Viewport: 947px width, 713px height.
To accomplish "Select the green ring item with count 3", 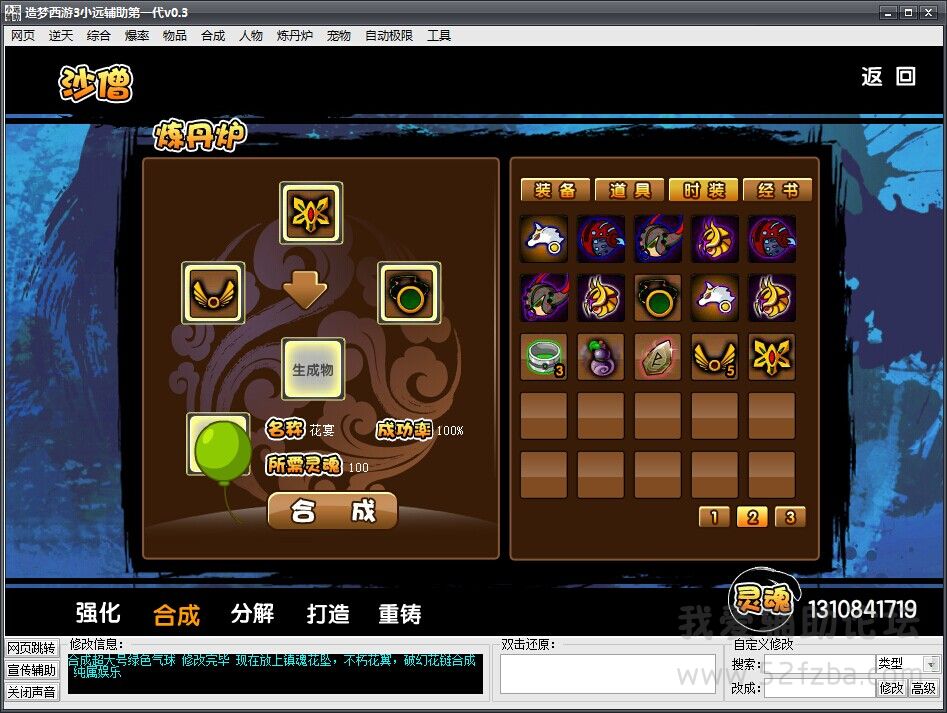I will coord(544,357).
